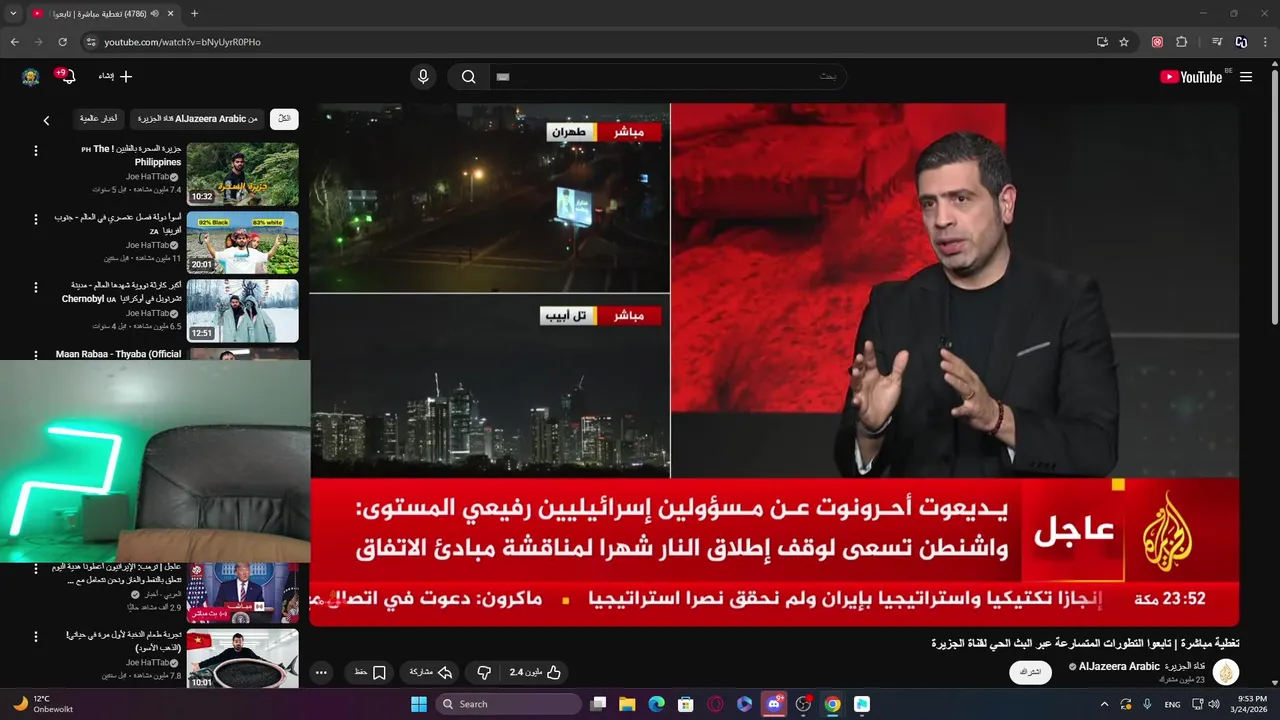Advance filter chips with the chevron arrow
Image resolution: width=1280 pixels, height=720 pixels.
46,120
